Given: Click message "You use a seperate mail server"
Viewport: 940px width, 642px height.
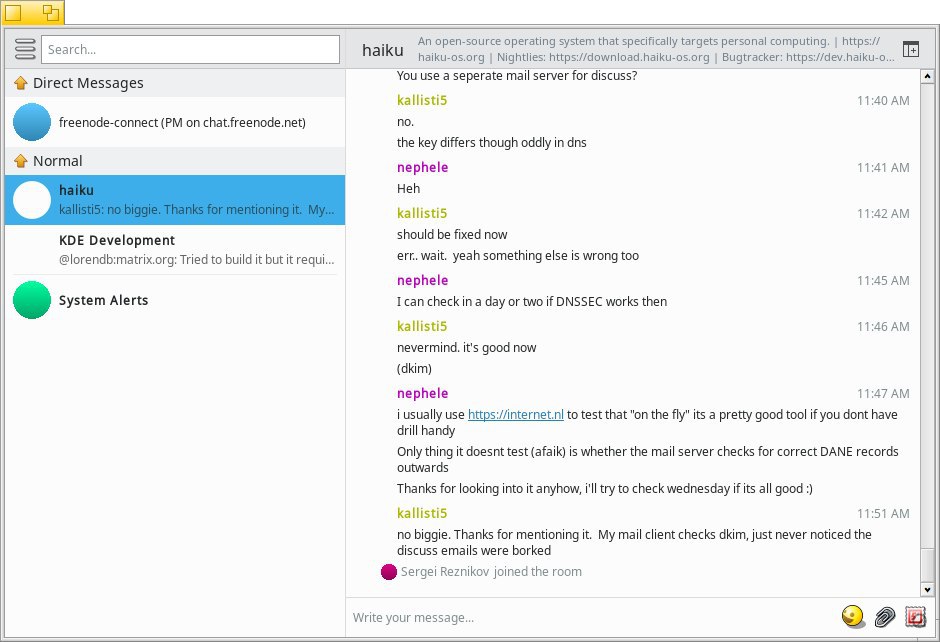Looking at the screenshot, I should click(x=517, y=76).
